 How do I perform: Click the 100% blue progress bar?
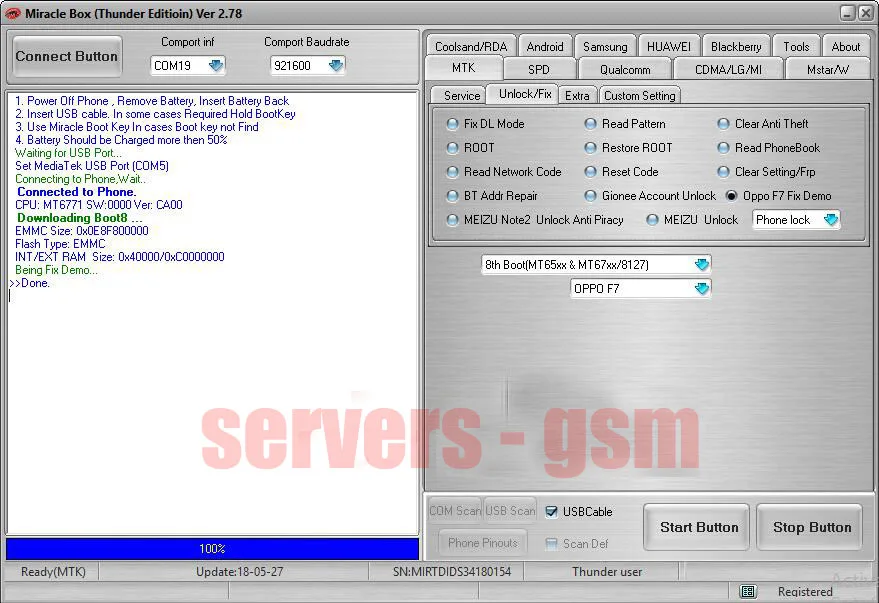[x=212, y=549]
